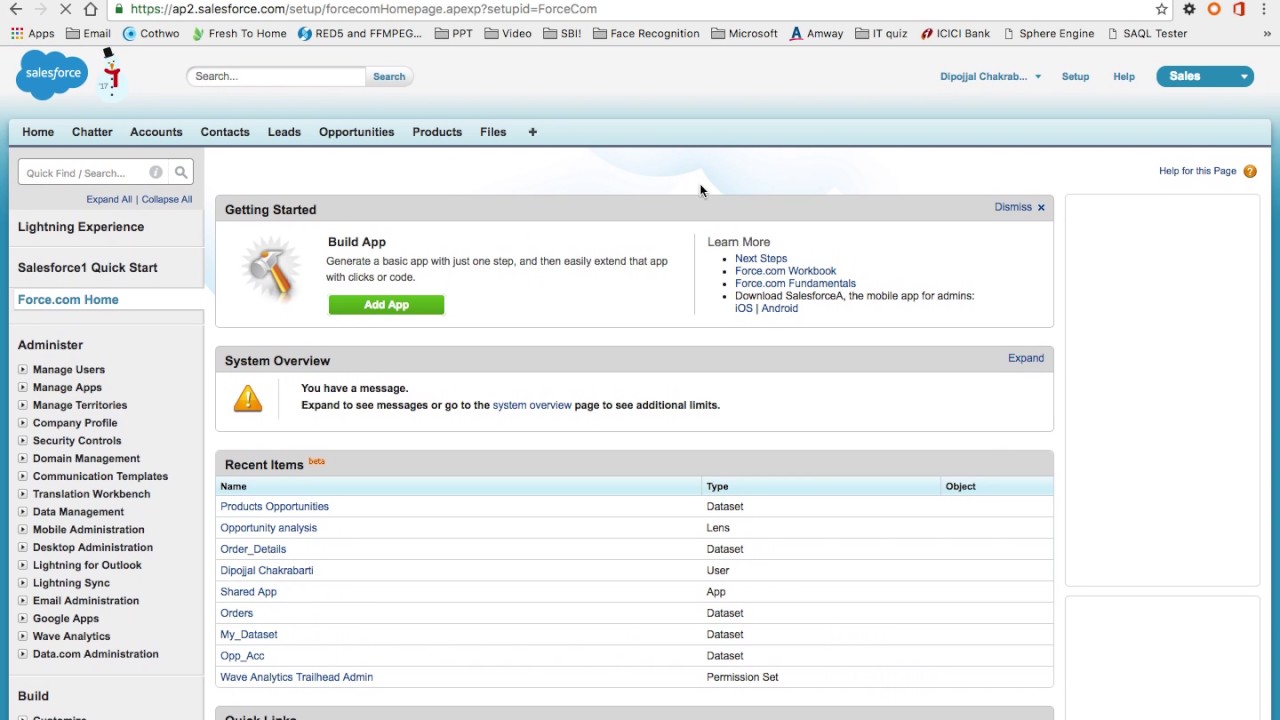Open the Chatter tab

pos(92,132)
